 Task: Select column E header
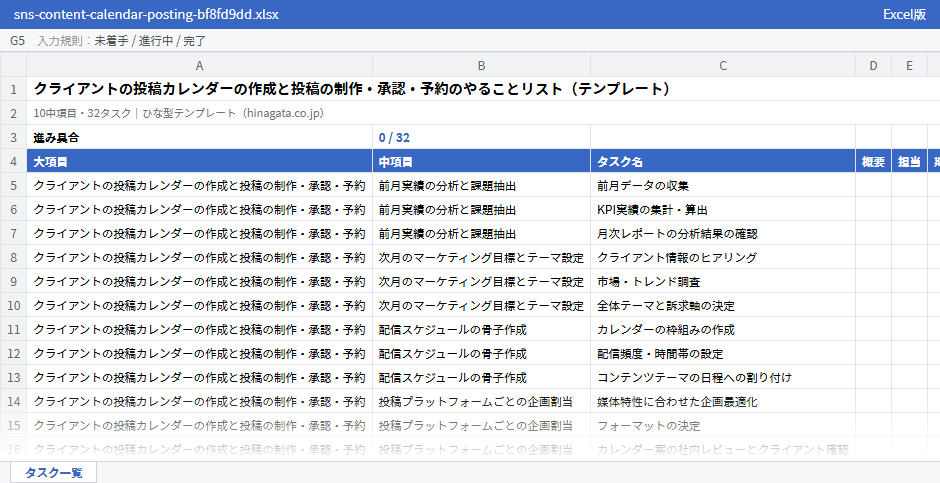click(909, 65)
